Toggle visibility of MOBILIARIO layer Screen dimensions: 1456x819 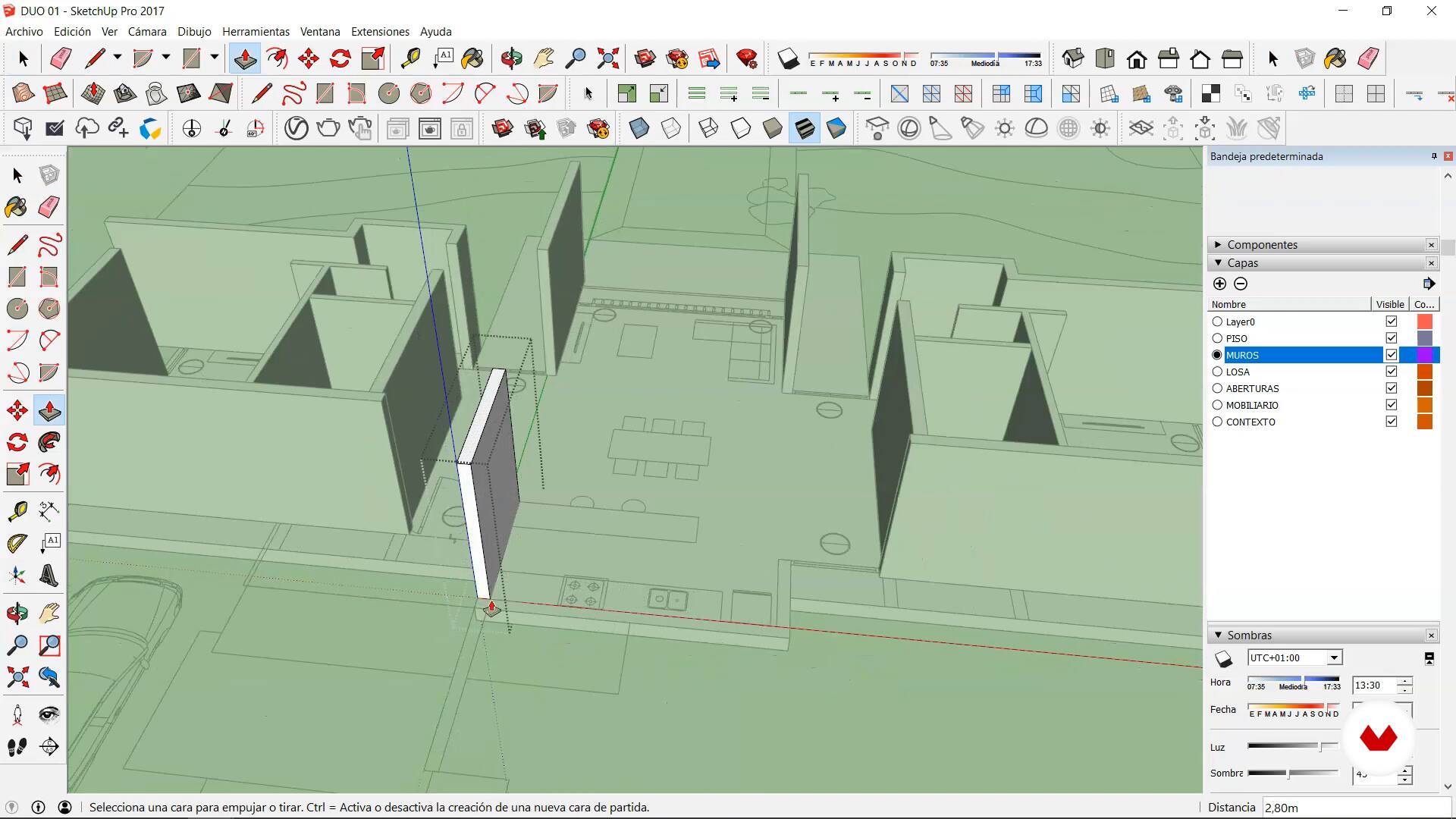1392,405
